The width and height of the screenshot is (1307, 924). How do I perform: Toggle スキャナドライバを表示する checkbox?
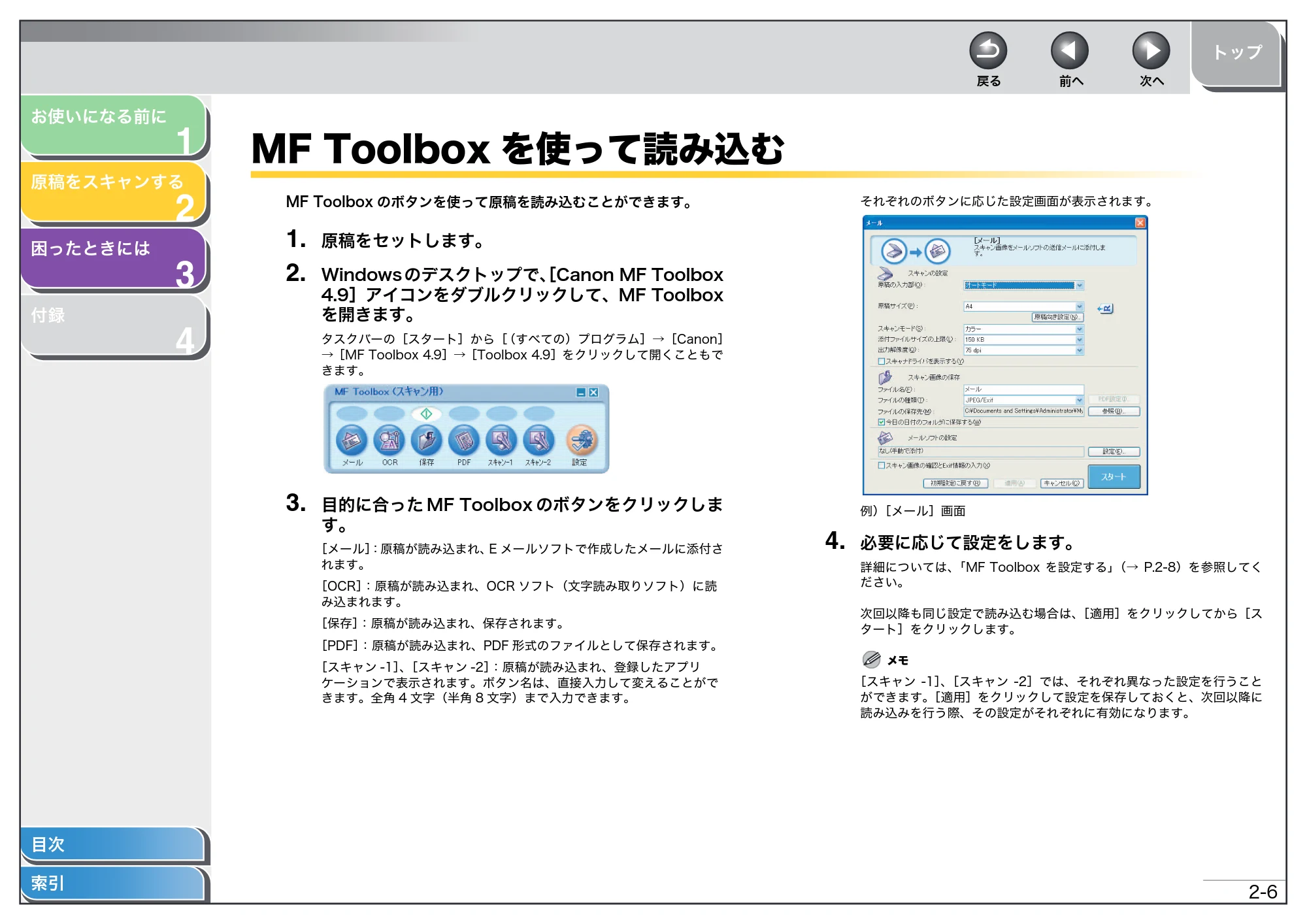point(881,361)
